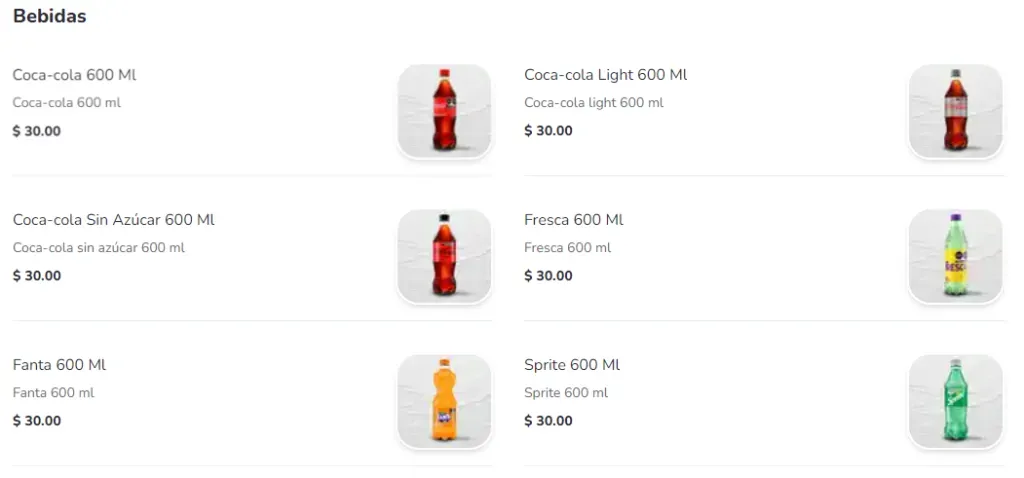Click the Coca-cola light 600 ml description
1024x478 pixels.
tap(593, 103)
